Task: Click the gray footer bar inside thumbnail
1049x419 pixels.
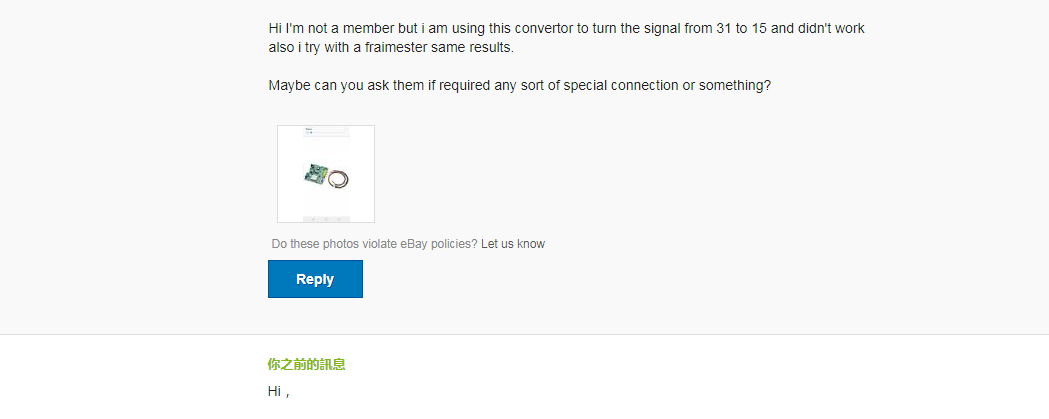Action: 326,219
